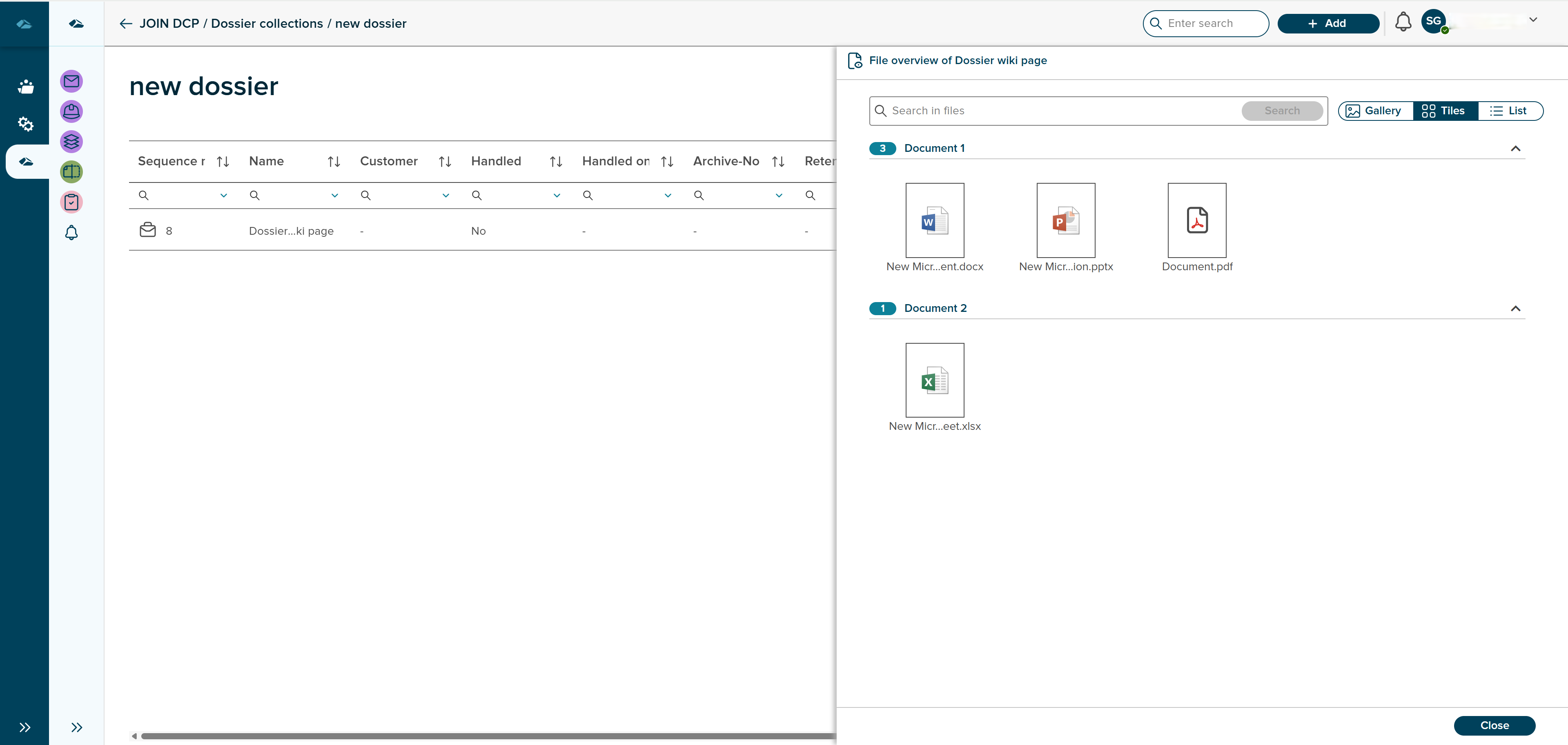Click the horizontal scrollbar under the table
This screenshot has height=745, width=1568.
(x=487, y=736)
